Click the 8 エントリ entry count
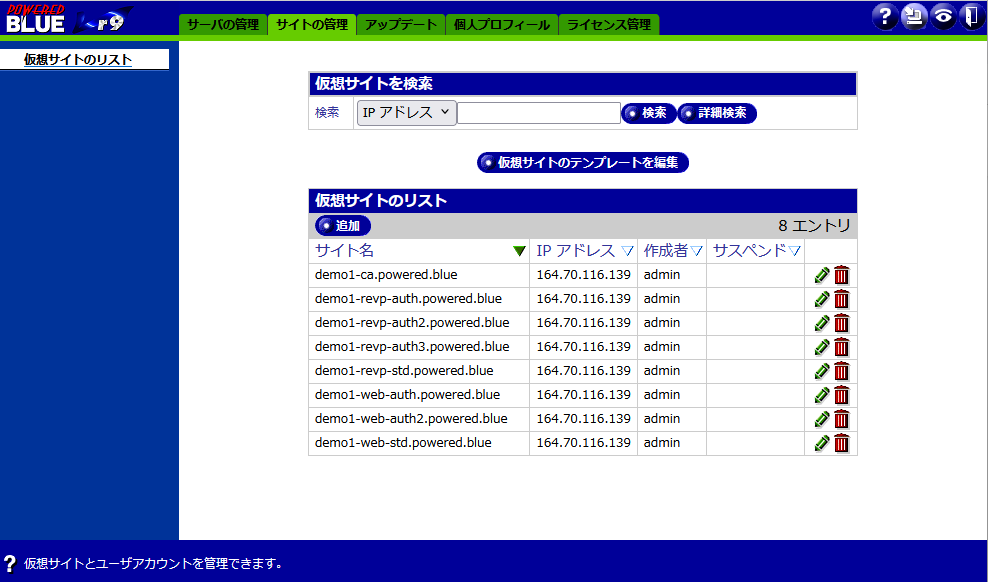This screenshot has width=988, height=582. coord(815,225)
